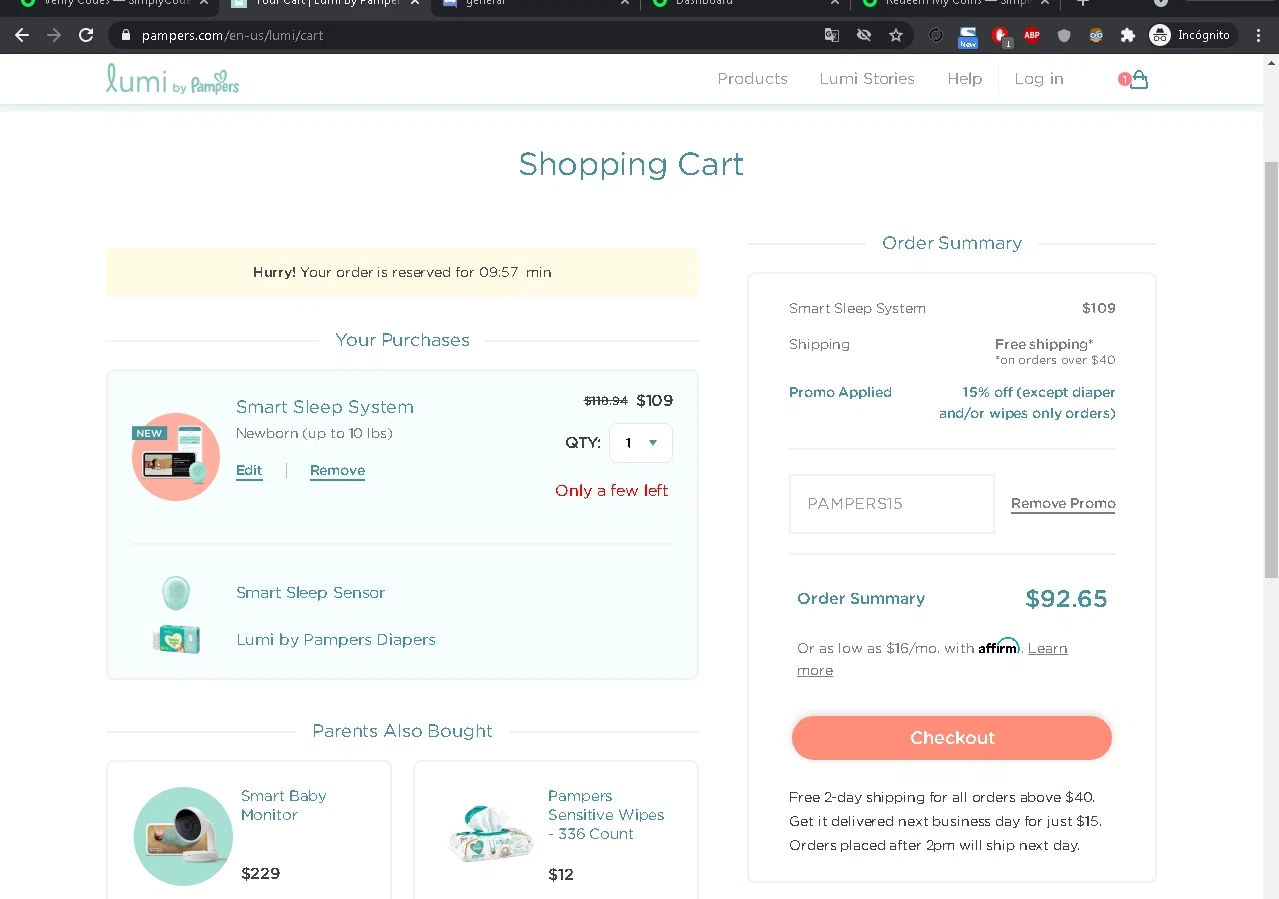Click the $92.65 order total
Screen dimensions: 1279x899
(1066, 599)
